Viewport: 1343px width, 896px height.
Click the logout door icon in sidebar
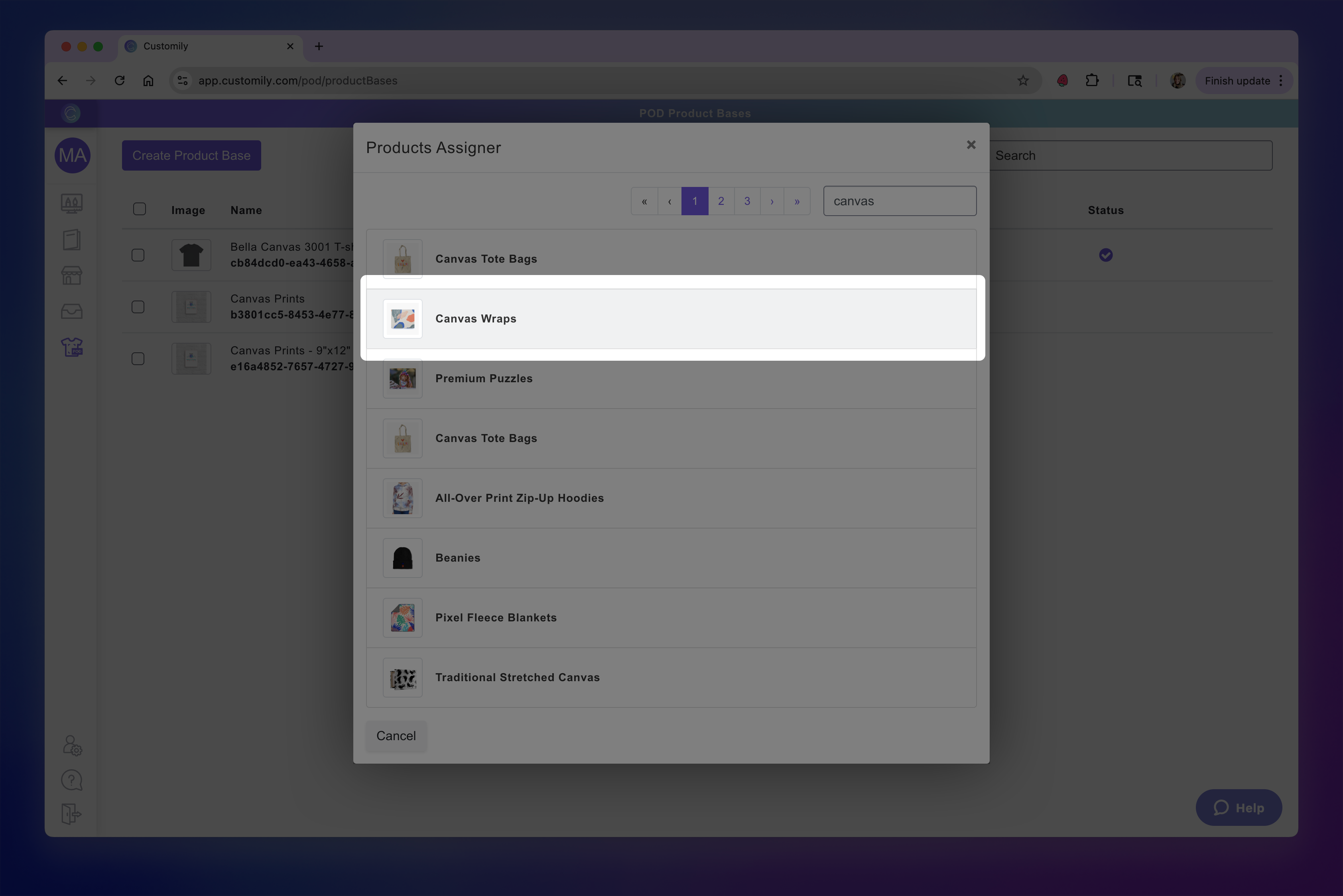pyautogui.click(x=71, y=814)
